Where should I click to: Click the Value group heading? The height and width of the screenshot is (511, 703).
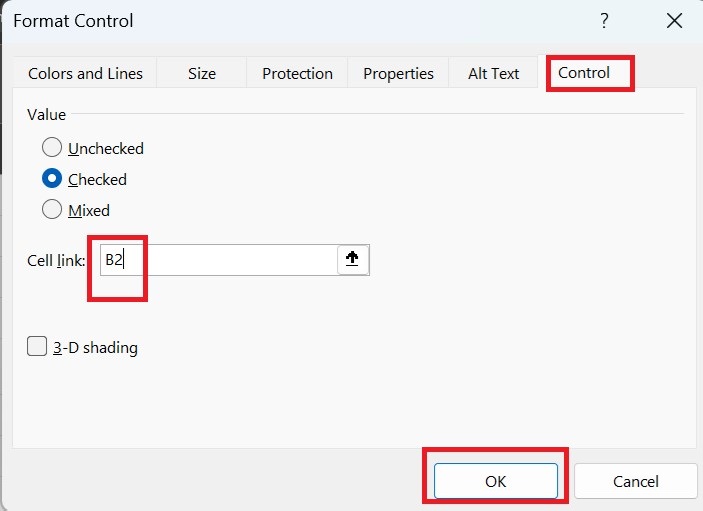point(47,114)
